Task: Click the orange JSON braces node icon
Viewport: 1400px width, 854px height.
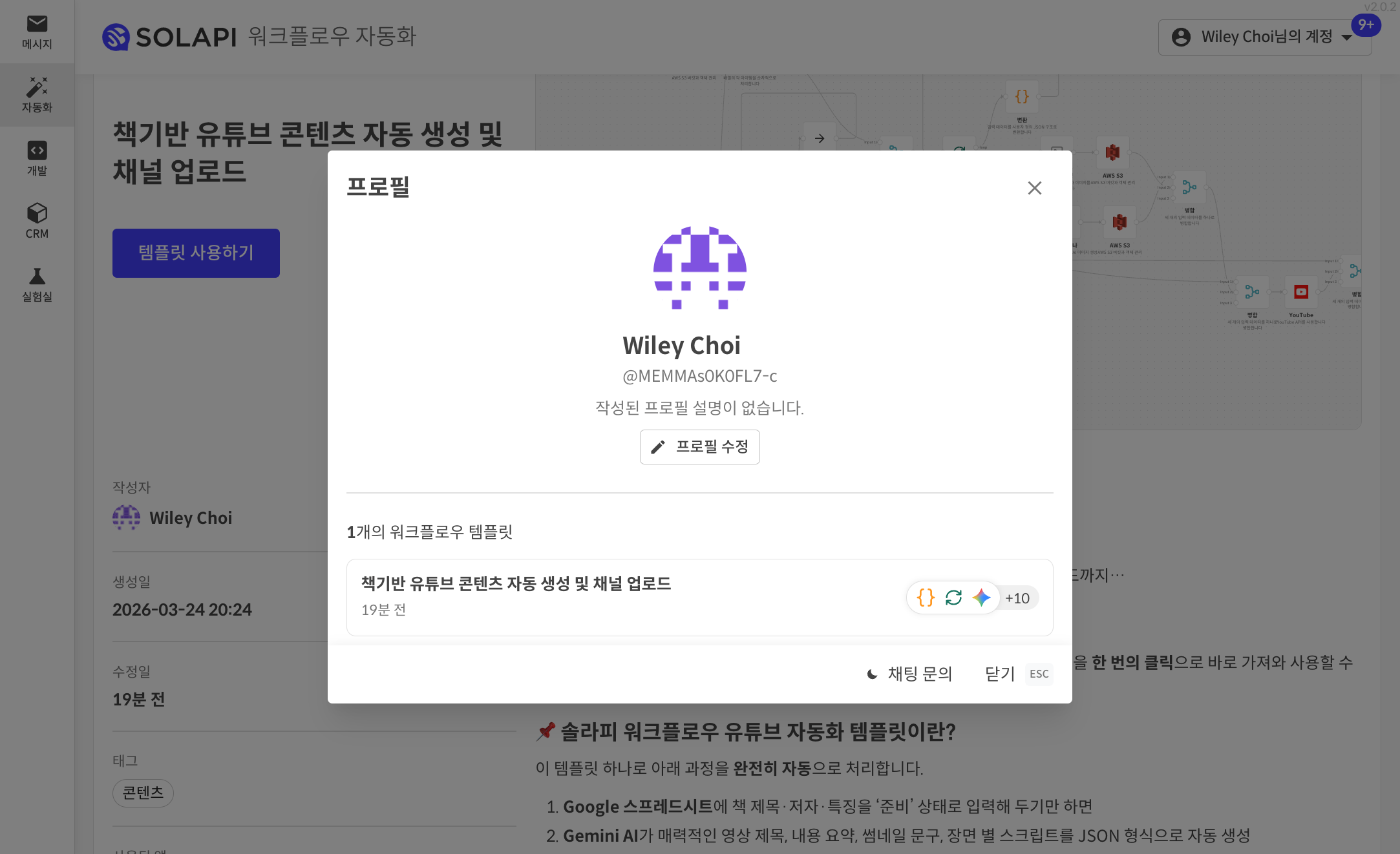Action: click(926, 598)
